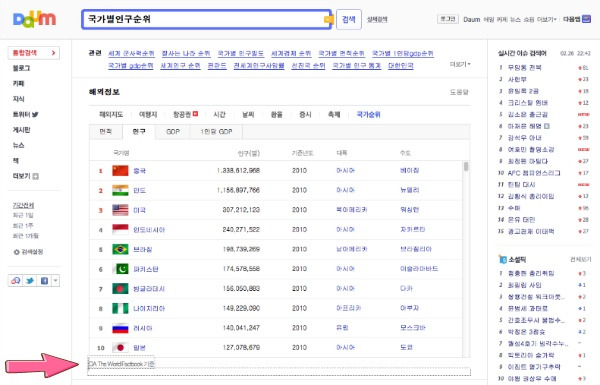Click the China flag icon
600x385 pixels.
pos(120,171)
